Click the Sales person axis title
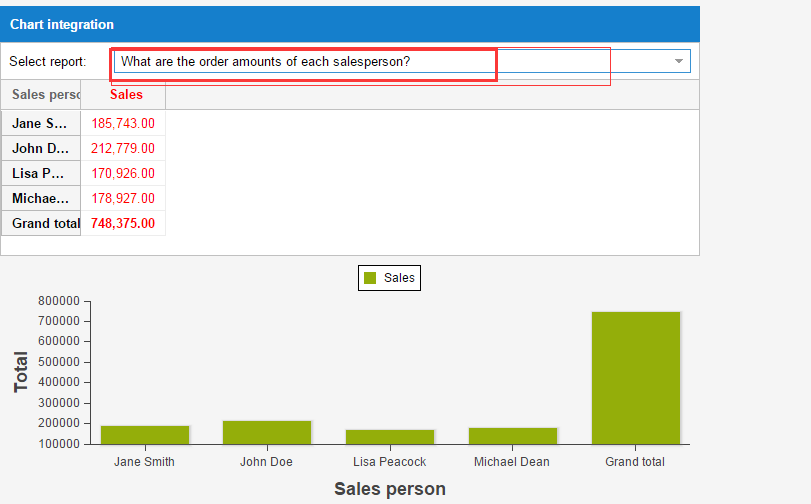The width and height of the screenshot is (811, 504). click(x=389, y=488)
